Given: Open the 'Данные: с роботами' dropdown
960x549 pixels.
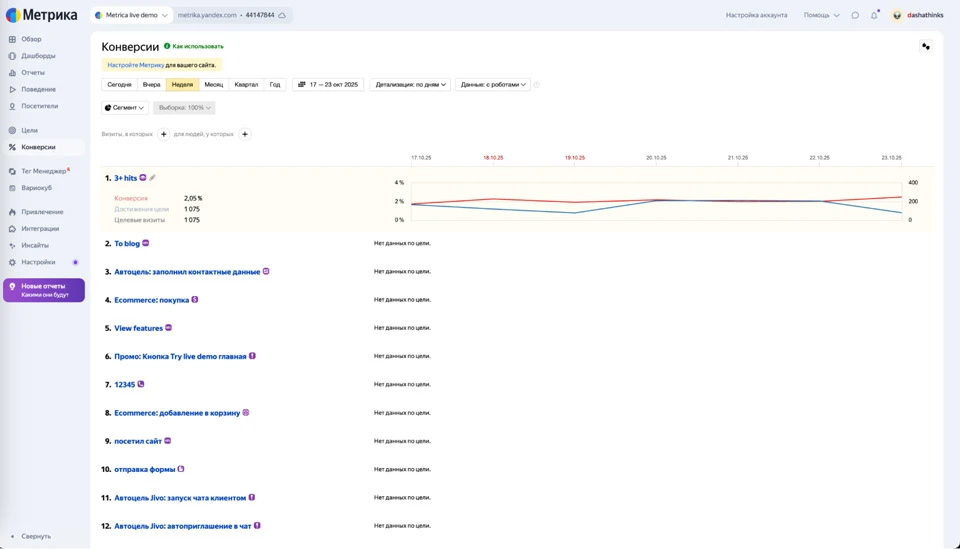Looking at the screenshot, I should [492, 85].
